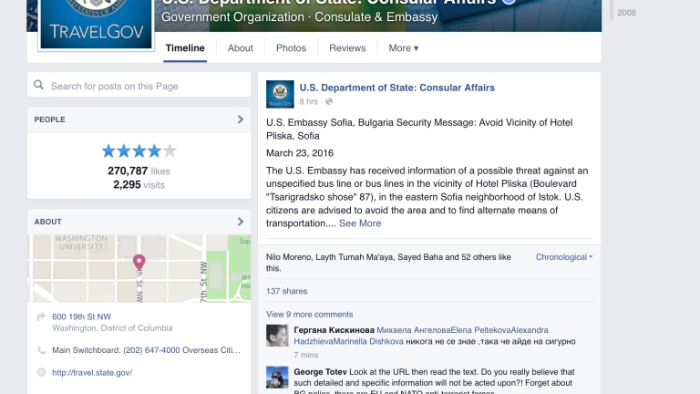Click the red map location pin
The height and width of the screenshot is (394, 700).
139,262
